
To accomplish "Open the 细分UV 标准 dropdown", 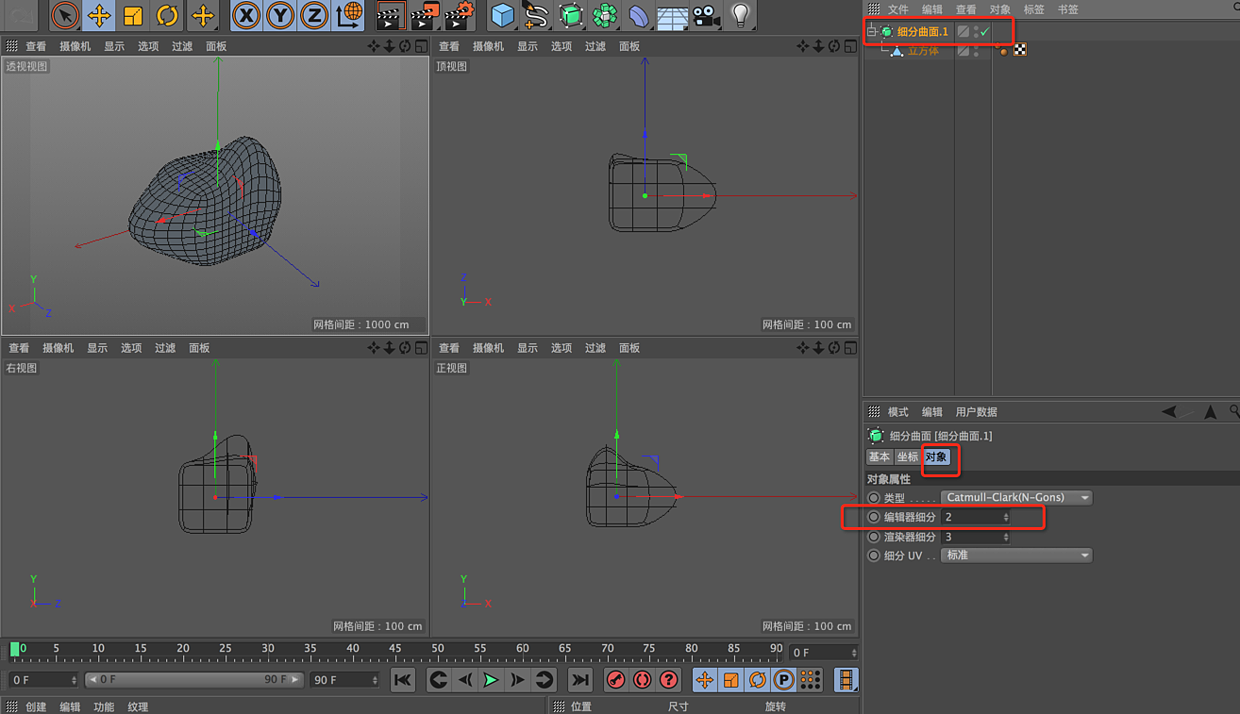I will 1016,555.
